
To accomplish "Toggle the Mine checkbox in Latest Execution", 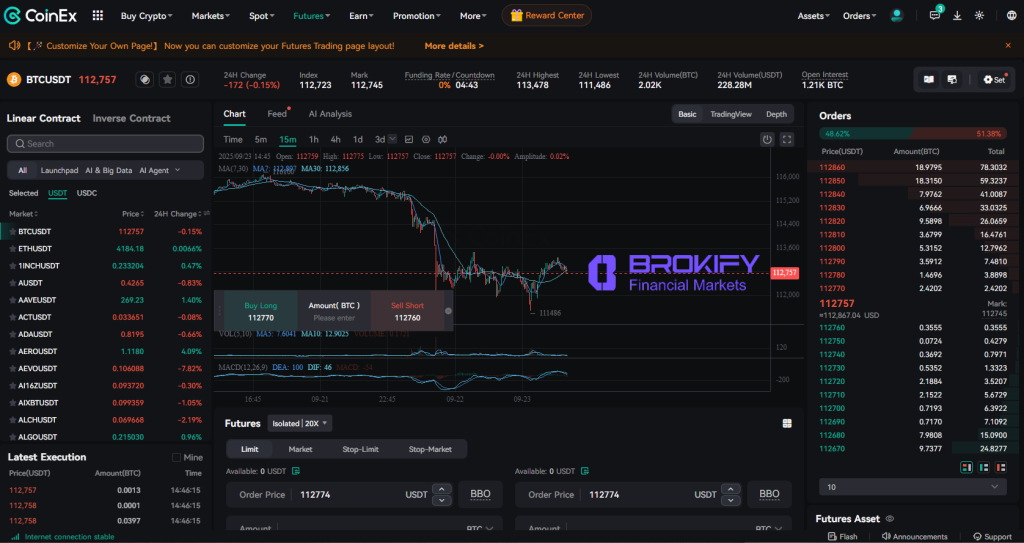I will point(176,457).
